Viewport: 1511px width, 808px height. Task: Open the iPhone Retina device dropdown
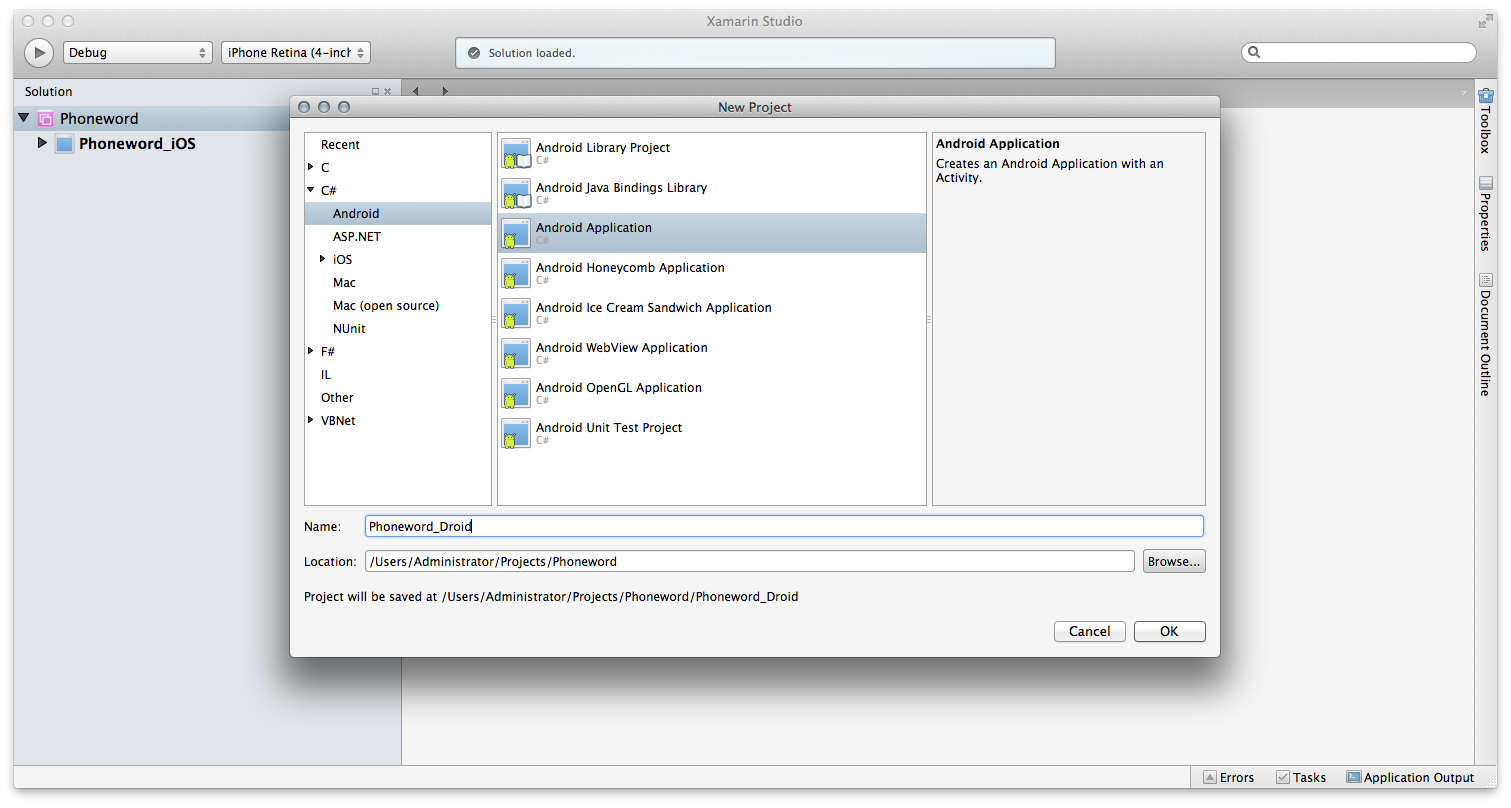pyautogui.click(x=295, y=53)
